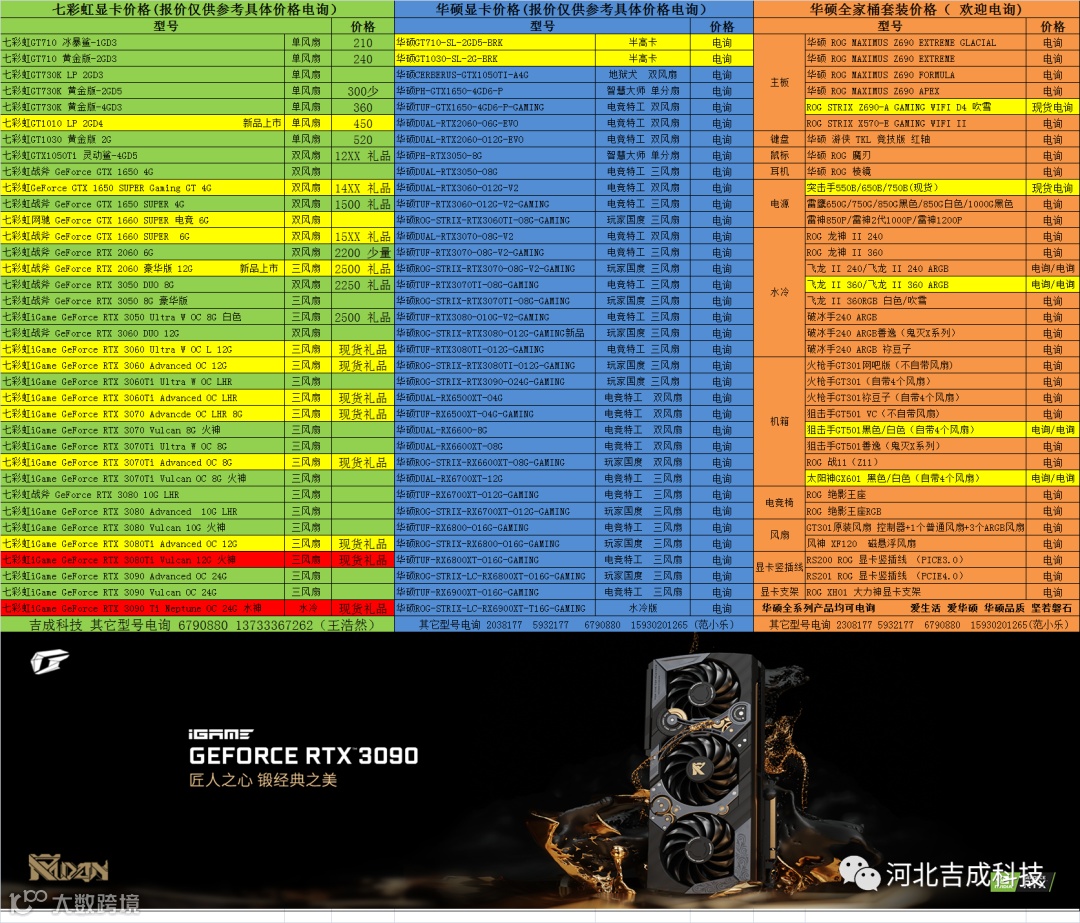Screen dimensions: 1080x923
Task: Click cell 华硕GT710-SL-2GD5-BRK
Action: point(495,42)
